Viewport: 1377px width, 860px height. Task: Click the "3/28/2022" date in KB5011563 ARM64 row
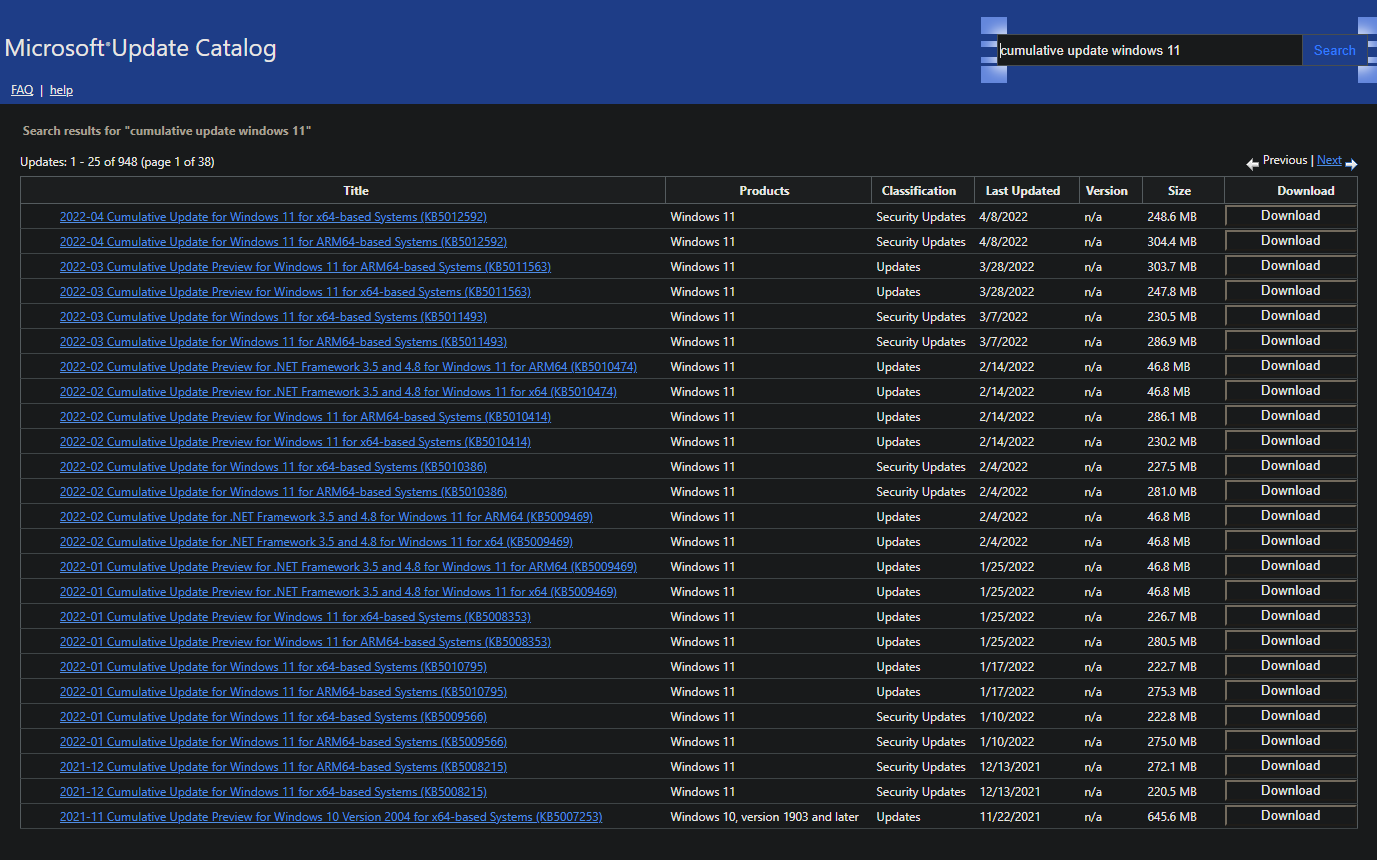coord(1007,267)
